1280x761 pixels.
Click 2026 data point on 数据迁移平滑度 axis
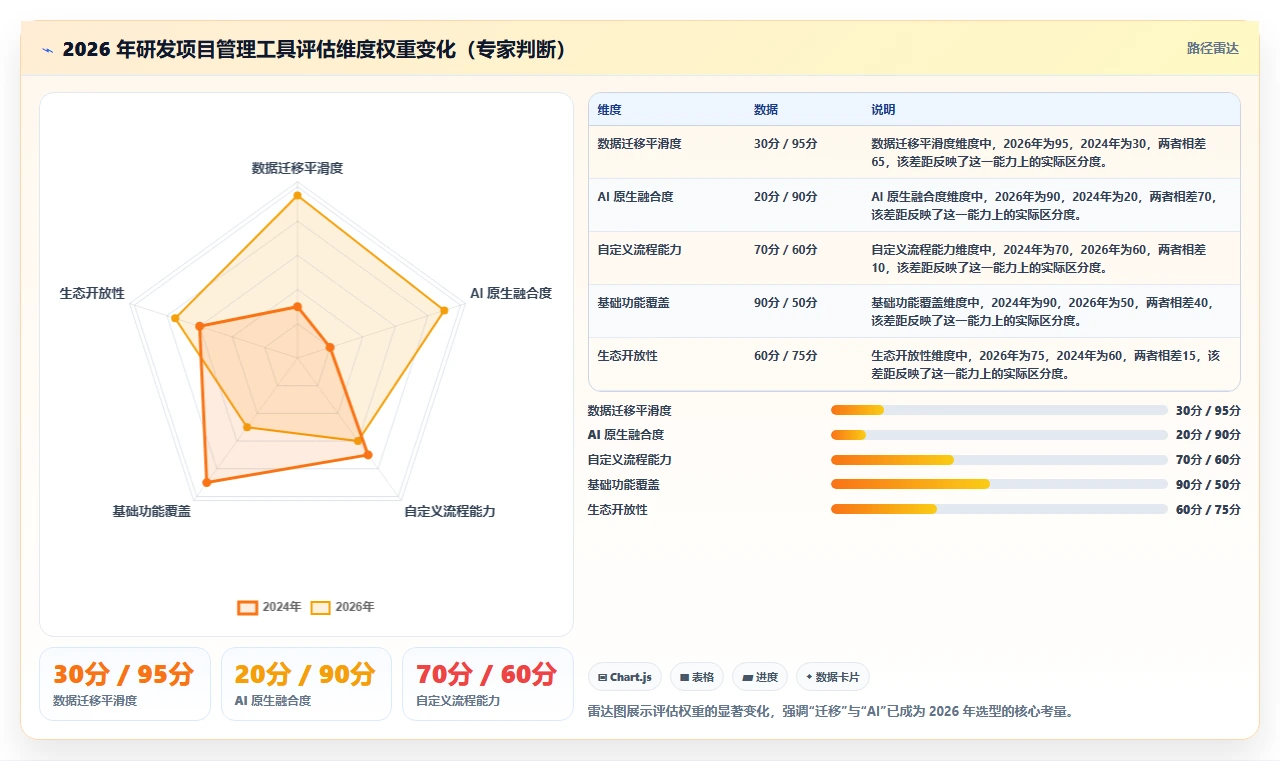[297, 196]
